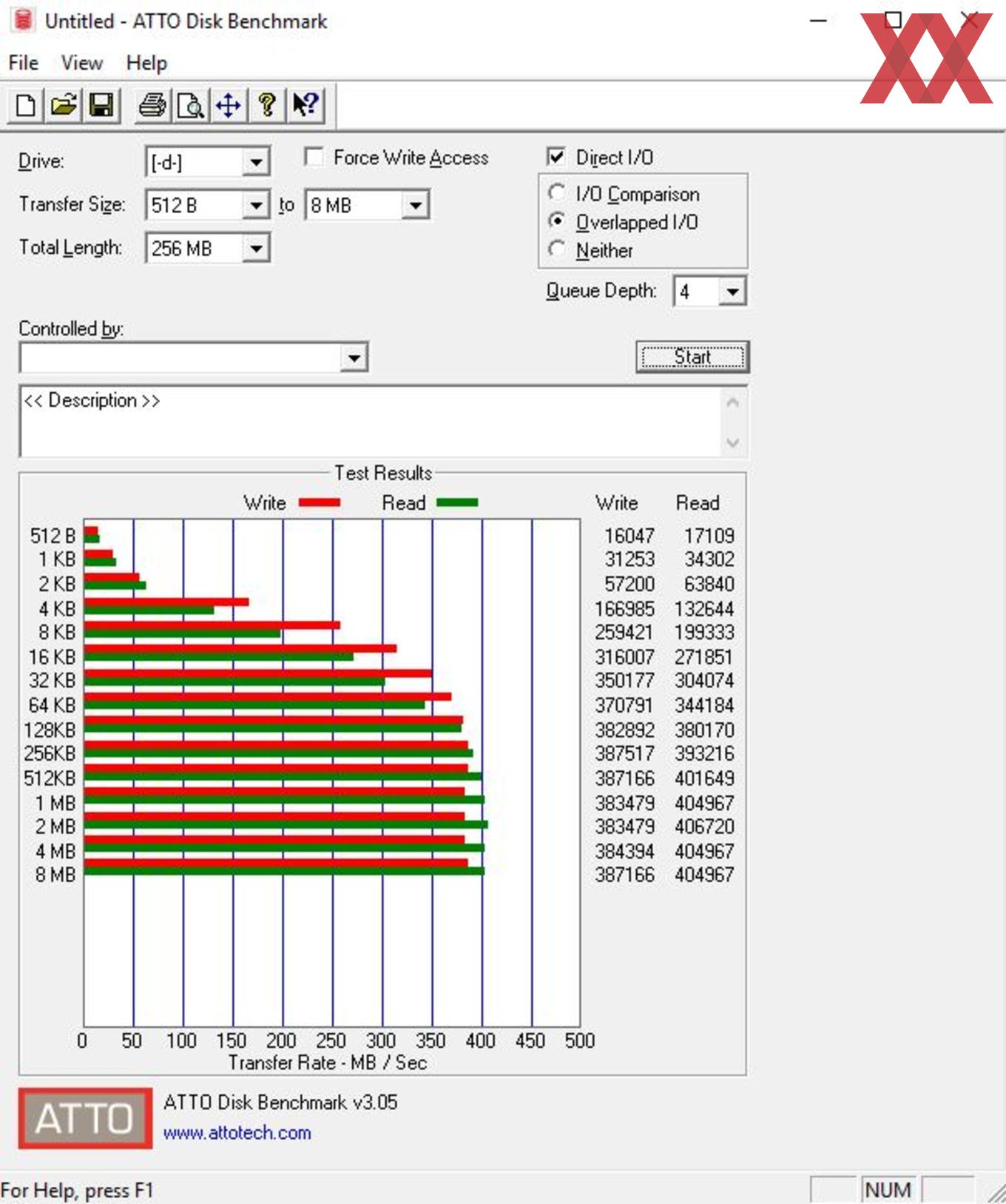Click the Save floppy disk icon
The width and height of the screenshot is (1006, 1204).
coord(101,105)
